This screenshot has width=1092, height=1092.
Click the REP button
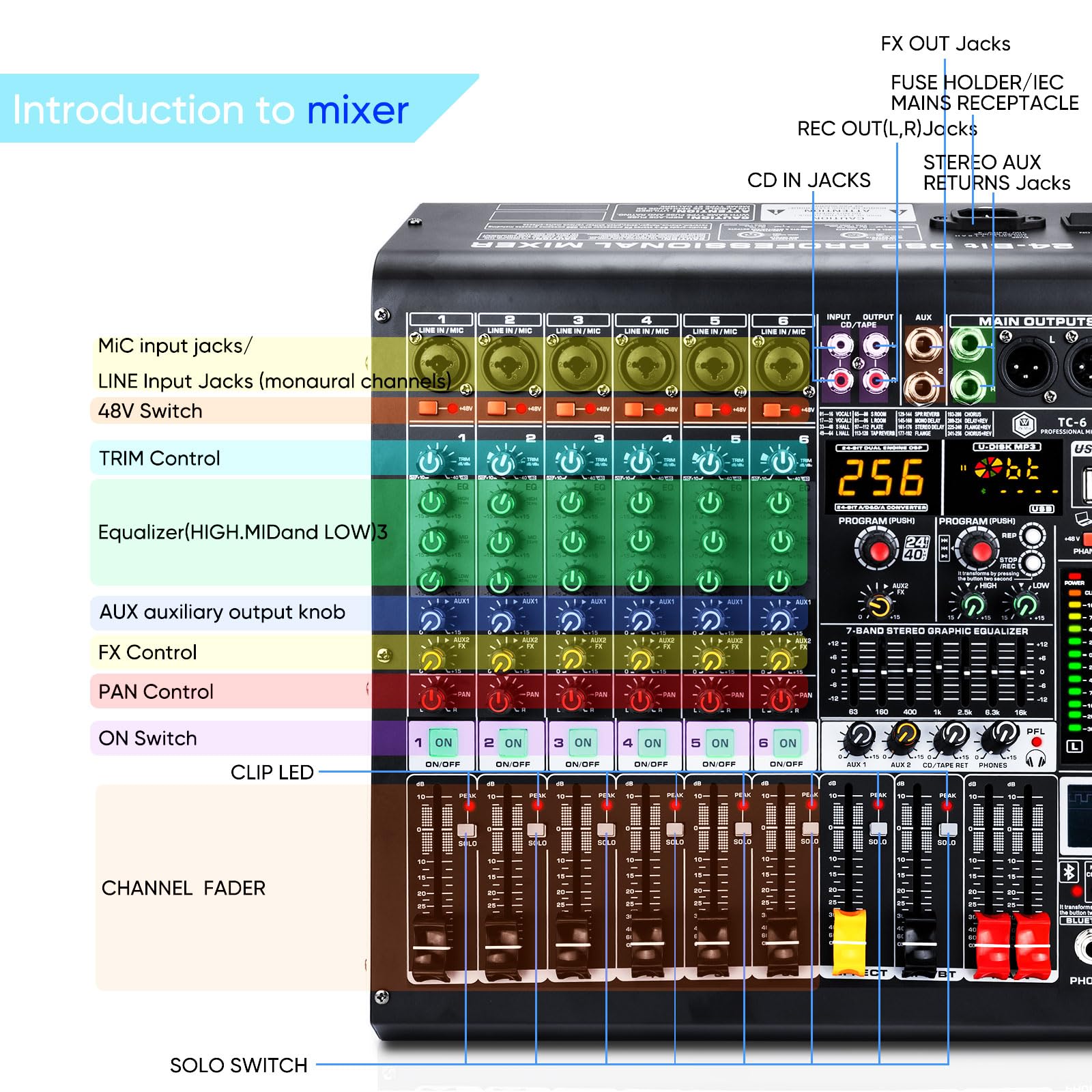tap(1033, 536)
